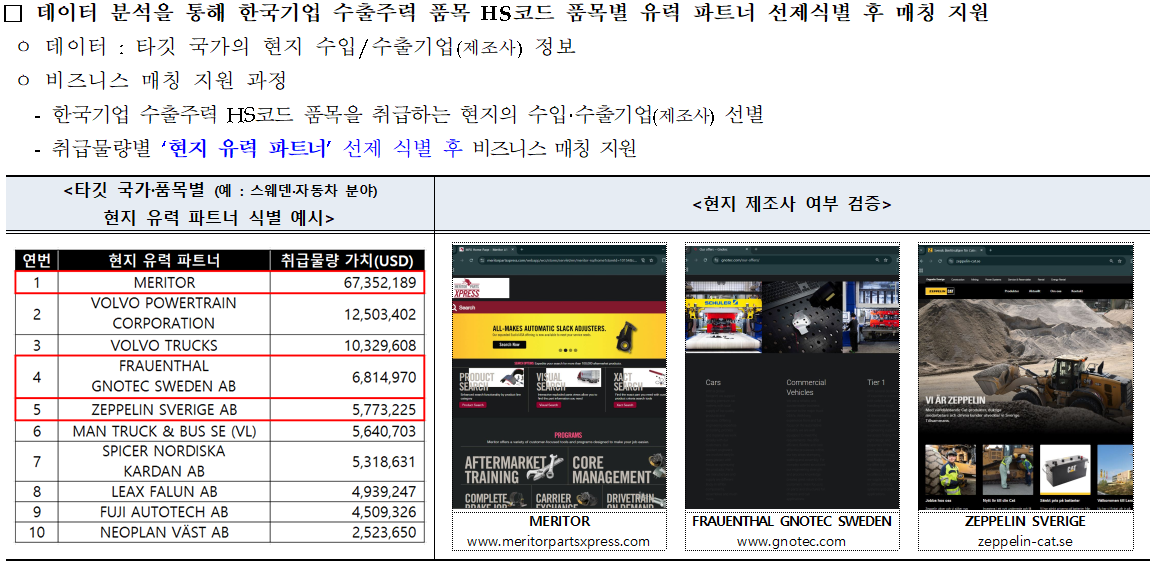Click value '12,503,402' in table
The height and width of the screenshot is (569, 1157).
(379, 314)
